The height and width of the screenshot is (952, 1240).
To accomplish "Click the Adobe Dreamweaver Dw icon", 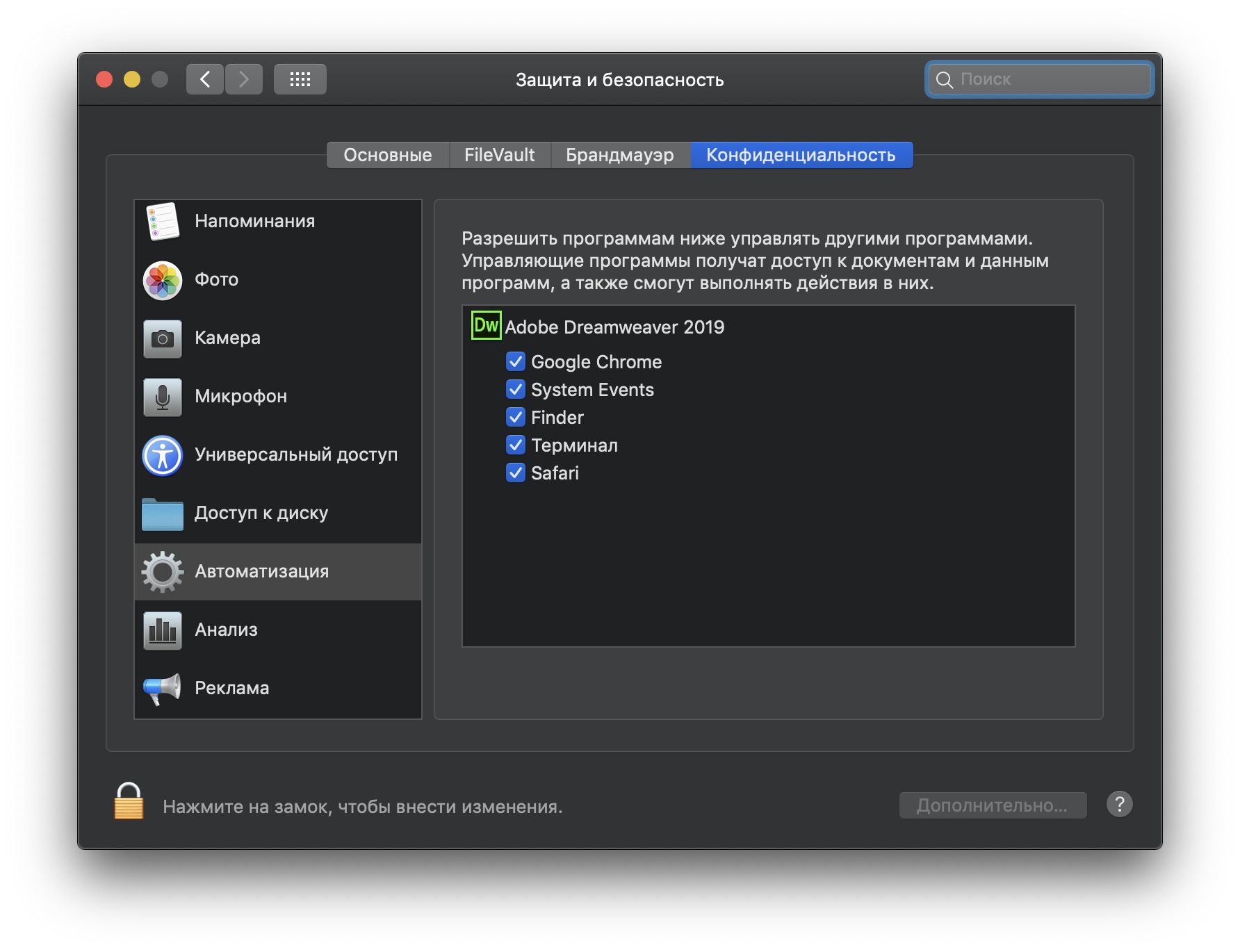I will [x=487, y=326].
